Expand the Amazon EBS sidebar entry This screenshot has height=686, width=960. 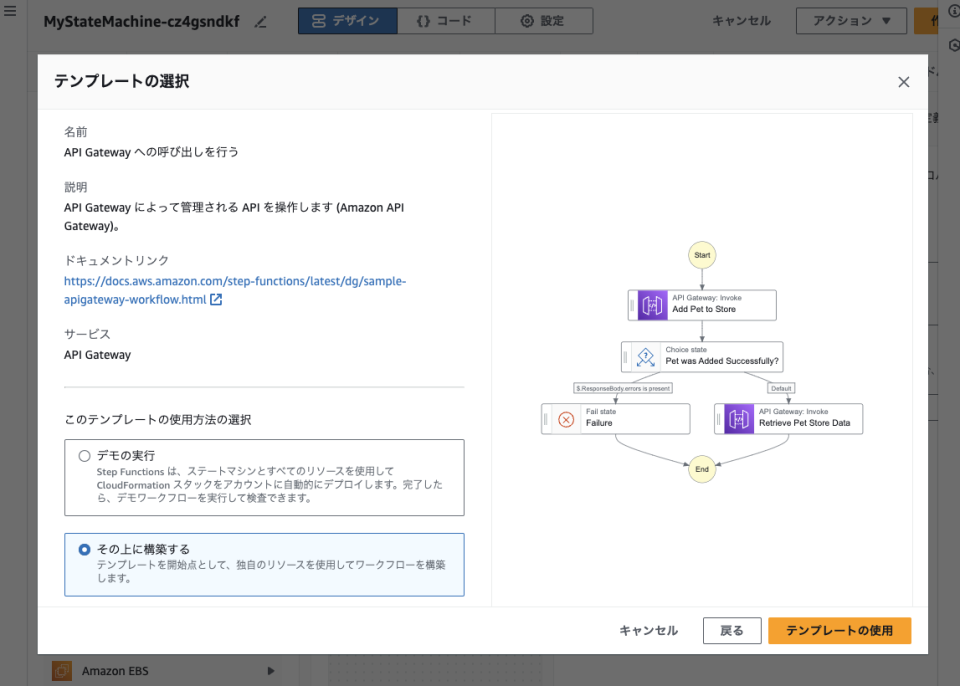(x=270, y=671)
